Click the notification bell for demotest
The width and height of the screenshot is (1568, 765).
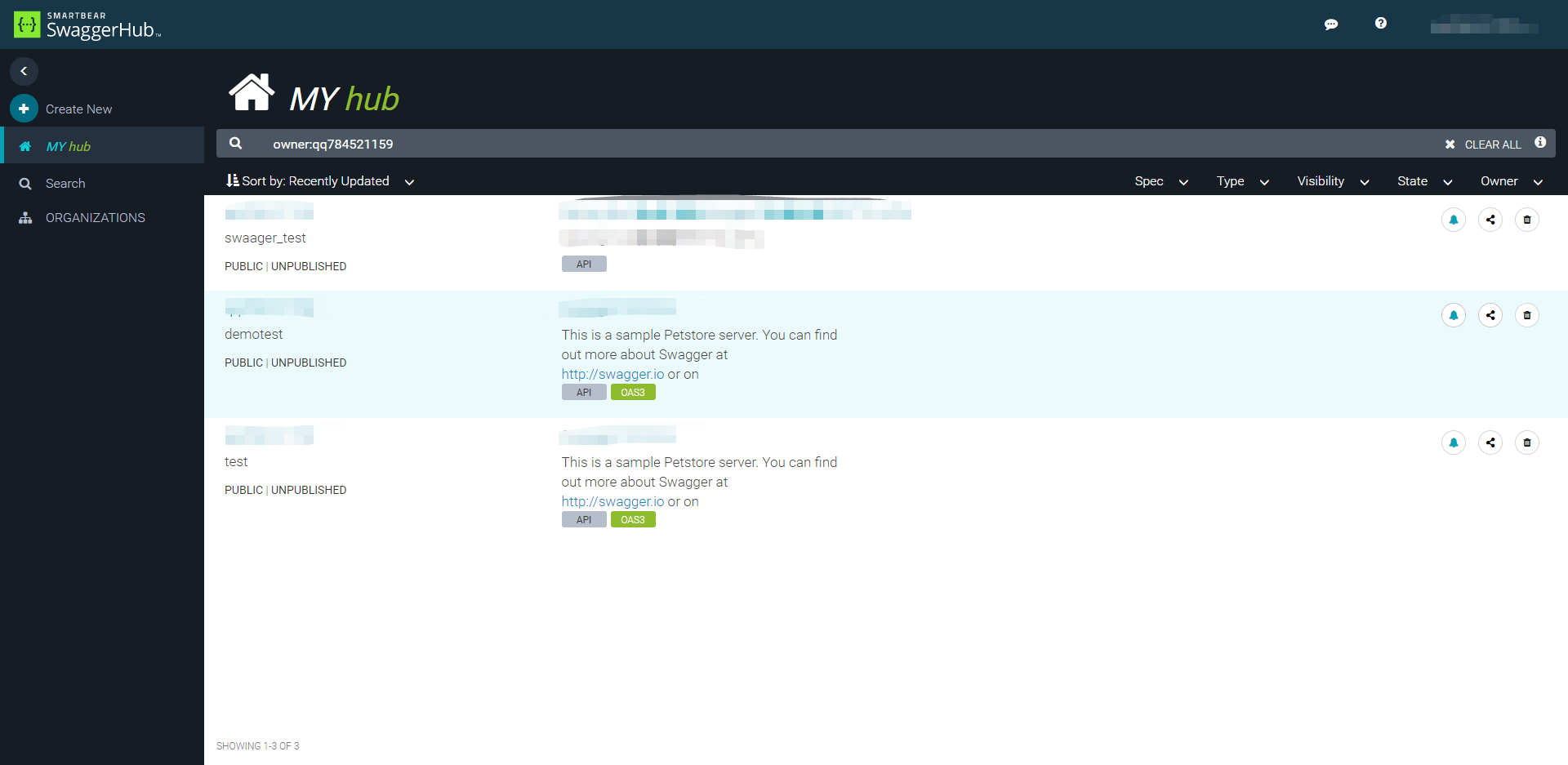coord(1454,315)
